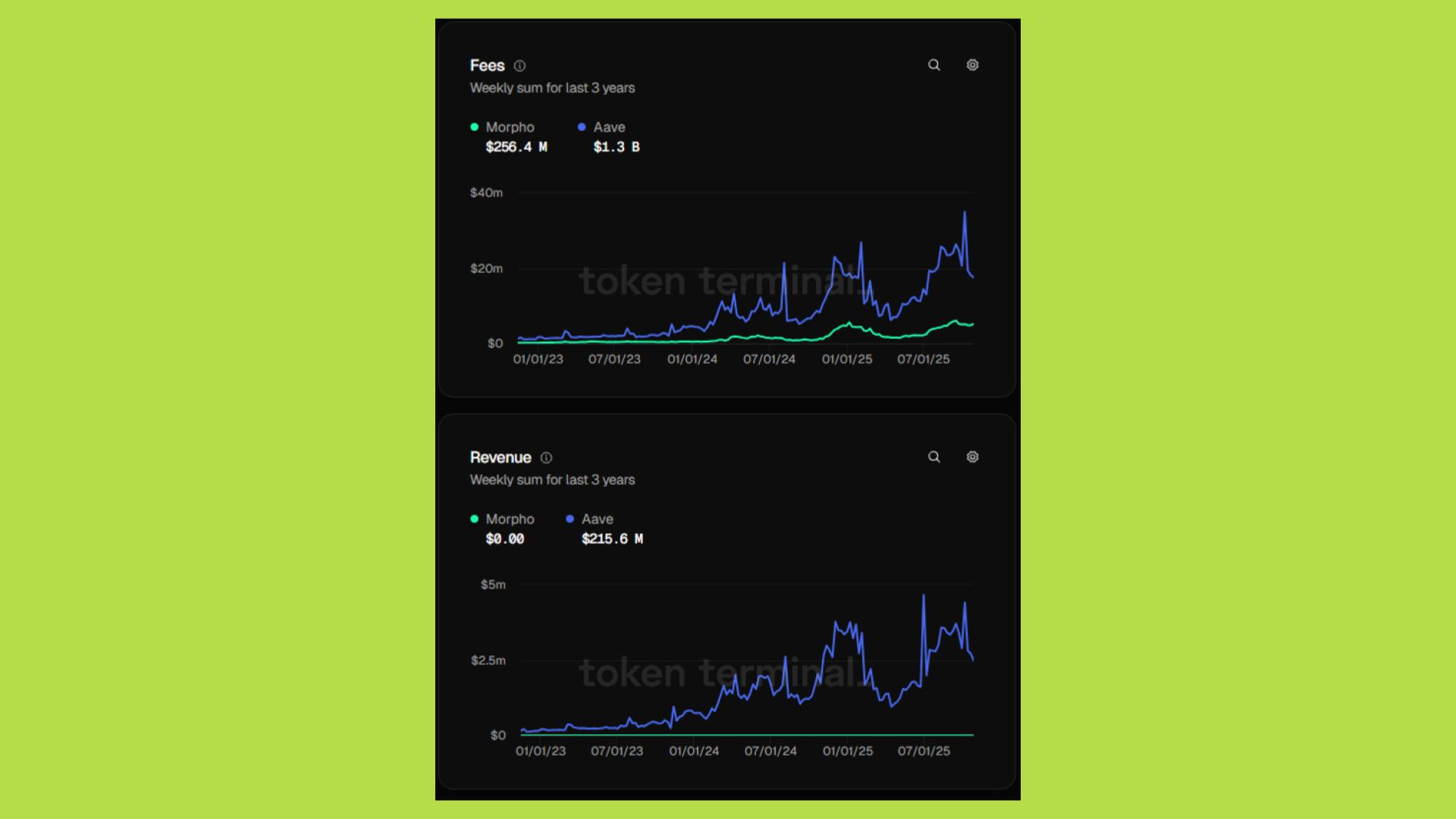Open Fees chart settings gear
The height and width of the screenshot is (819, 1456).
pyautogui.click(x=972, y=65)
